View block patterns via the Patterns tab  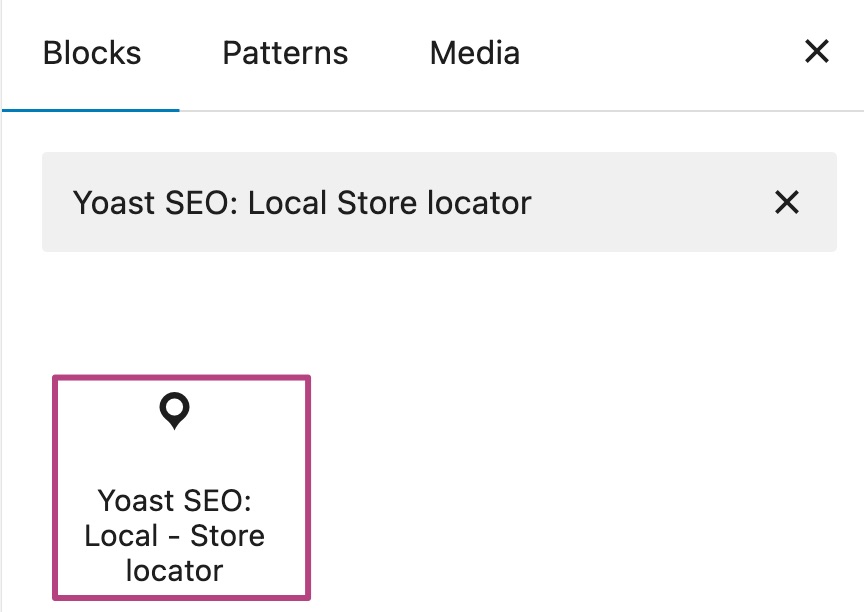coord(285,53)
